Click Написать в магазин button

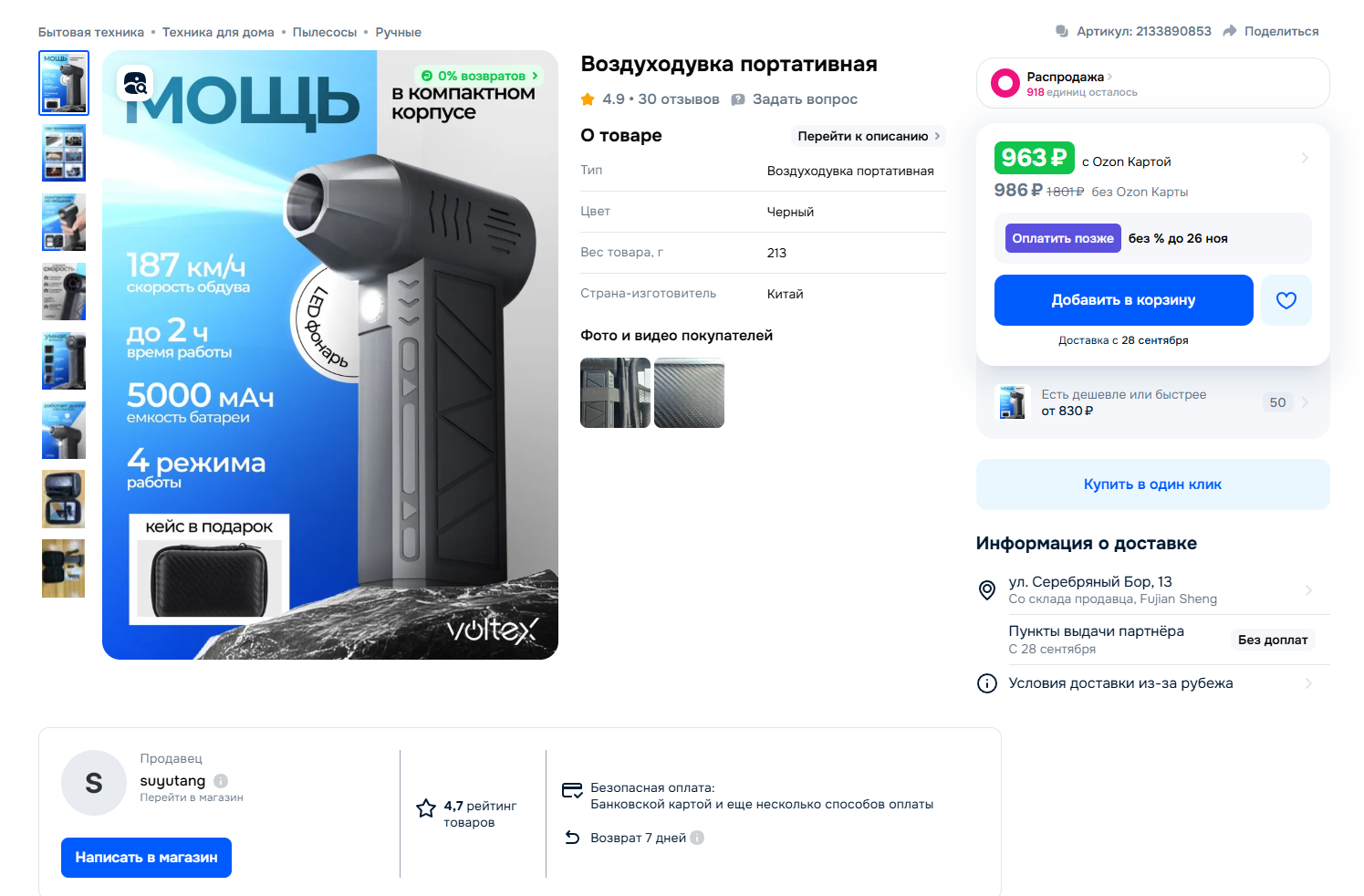point(146,858)
